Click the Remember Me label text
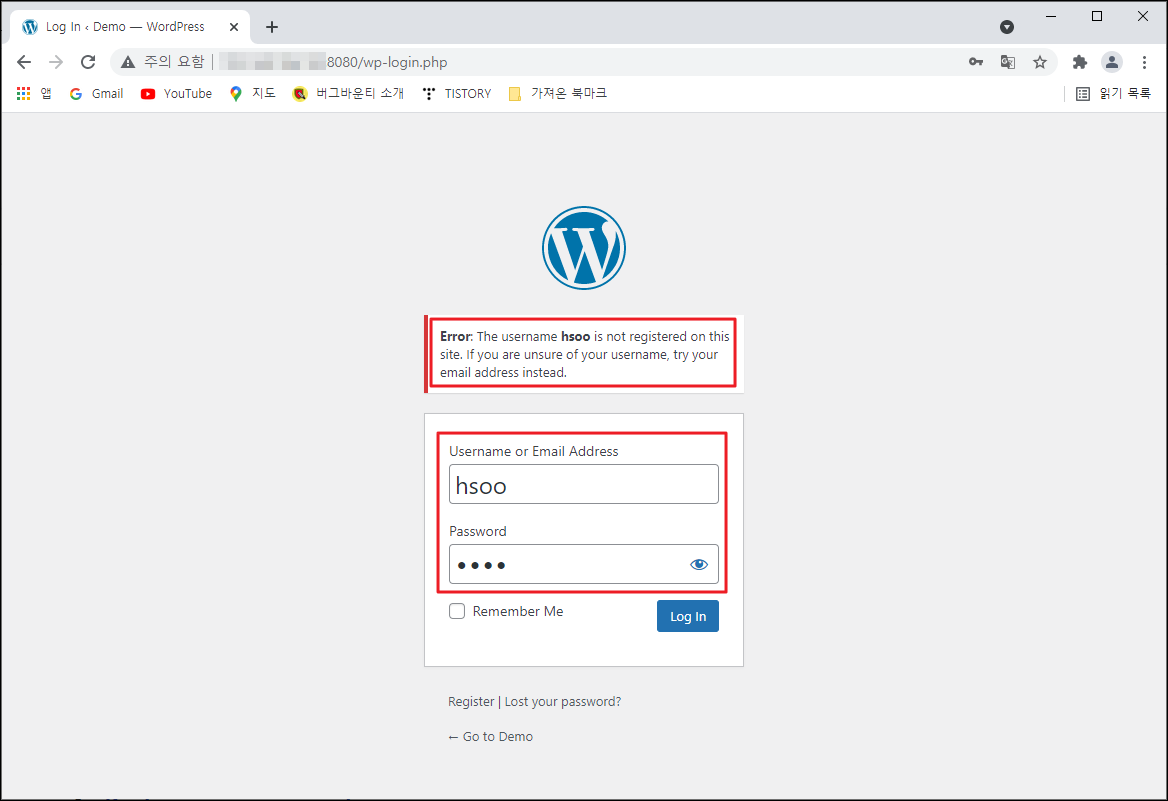 coord(518,611)
